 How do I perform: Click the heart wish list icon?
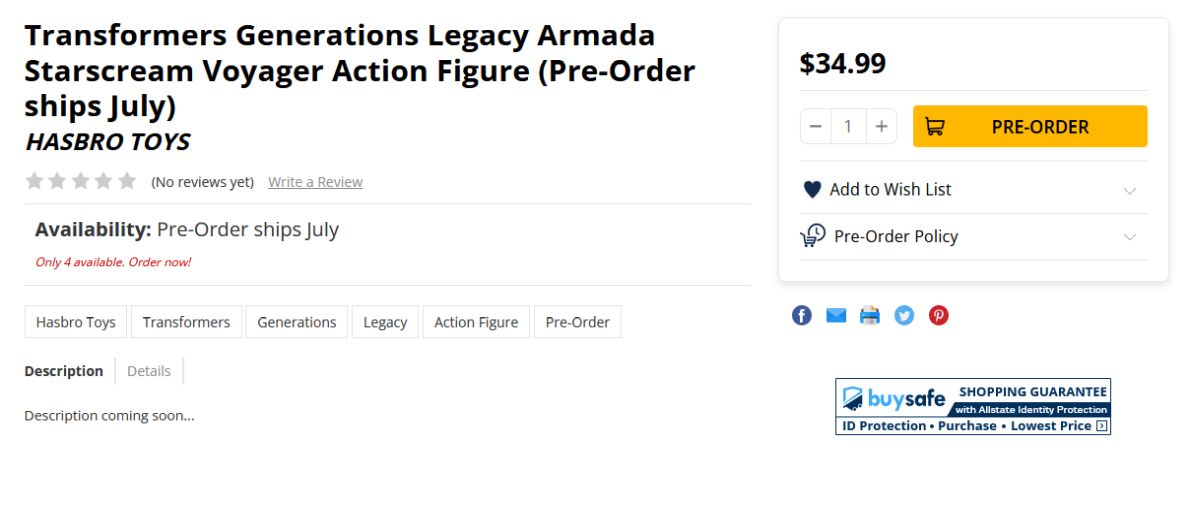click(812, 189)
